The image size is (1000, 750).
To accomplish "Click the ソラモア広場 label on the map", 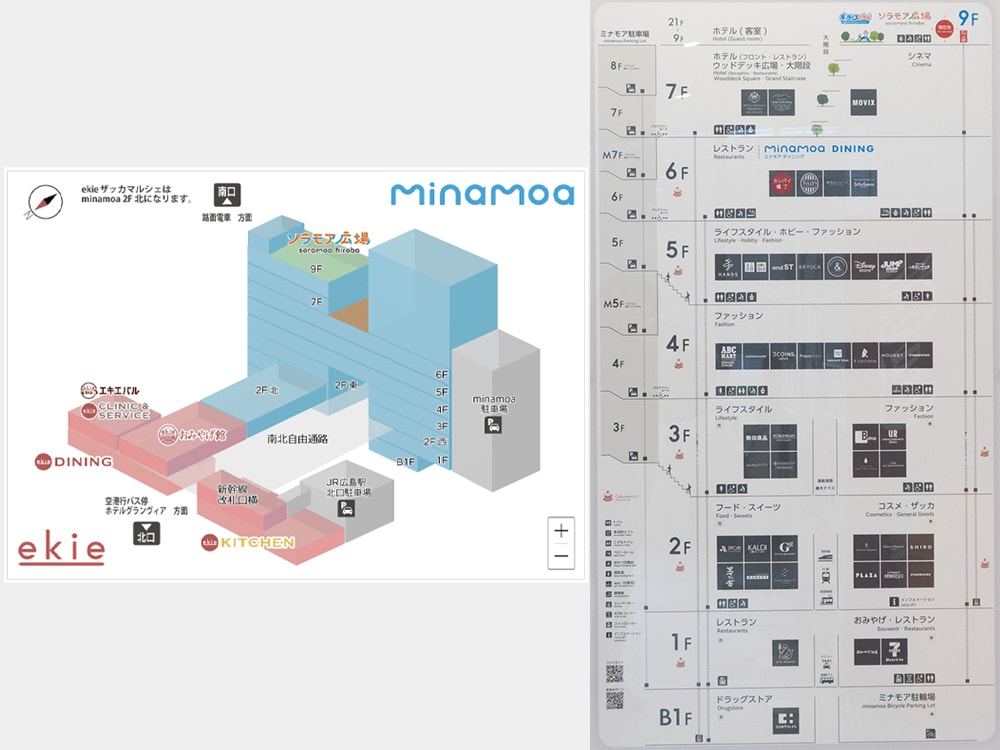I will click(x=328, y=240).
